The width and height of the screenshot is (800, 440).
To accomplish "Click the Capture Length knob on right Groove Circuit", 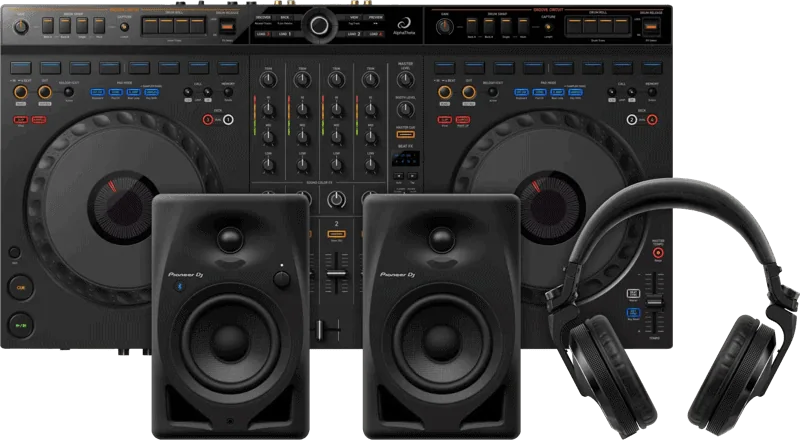I will pyautogui.click(x=548, y=28).
